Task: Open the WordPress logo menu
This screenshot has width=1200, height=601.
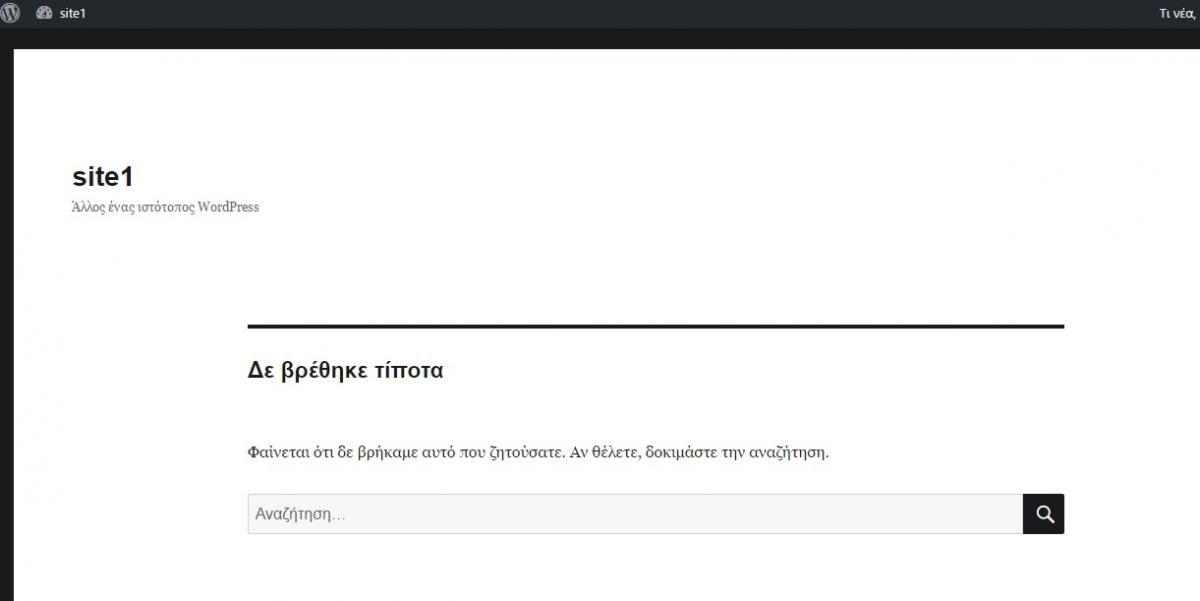Action: pos(10,13)
